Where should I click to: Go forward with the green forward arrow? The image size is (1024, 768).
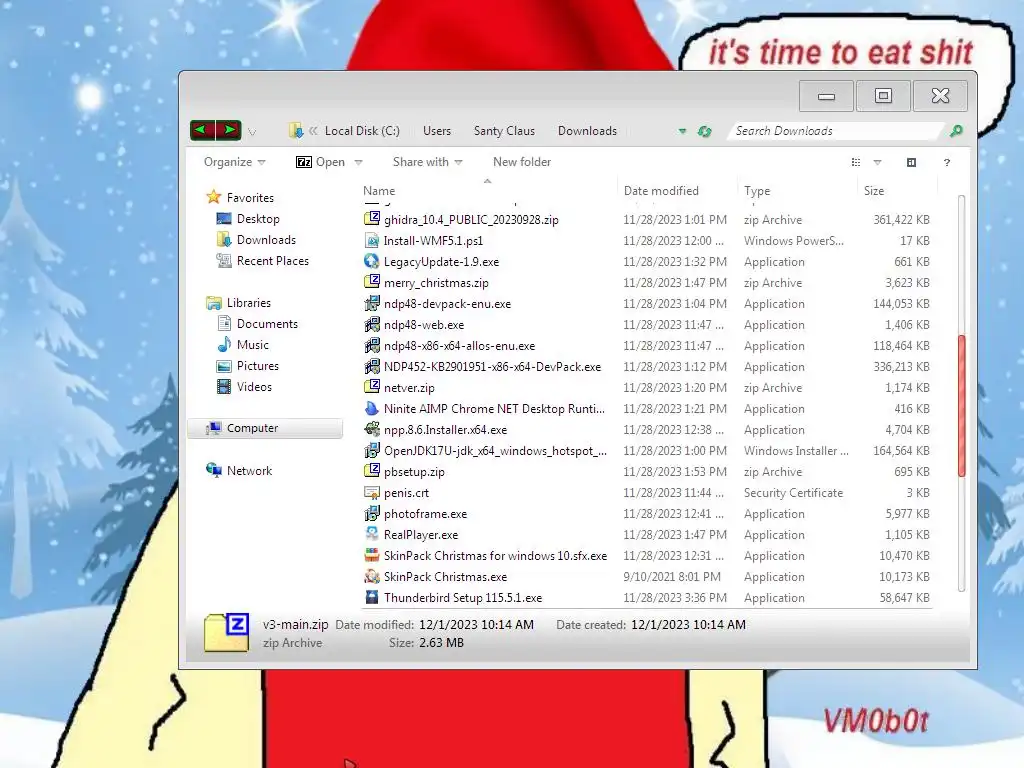click(229, 130)
